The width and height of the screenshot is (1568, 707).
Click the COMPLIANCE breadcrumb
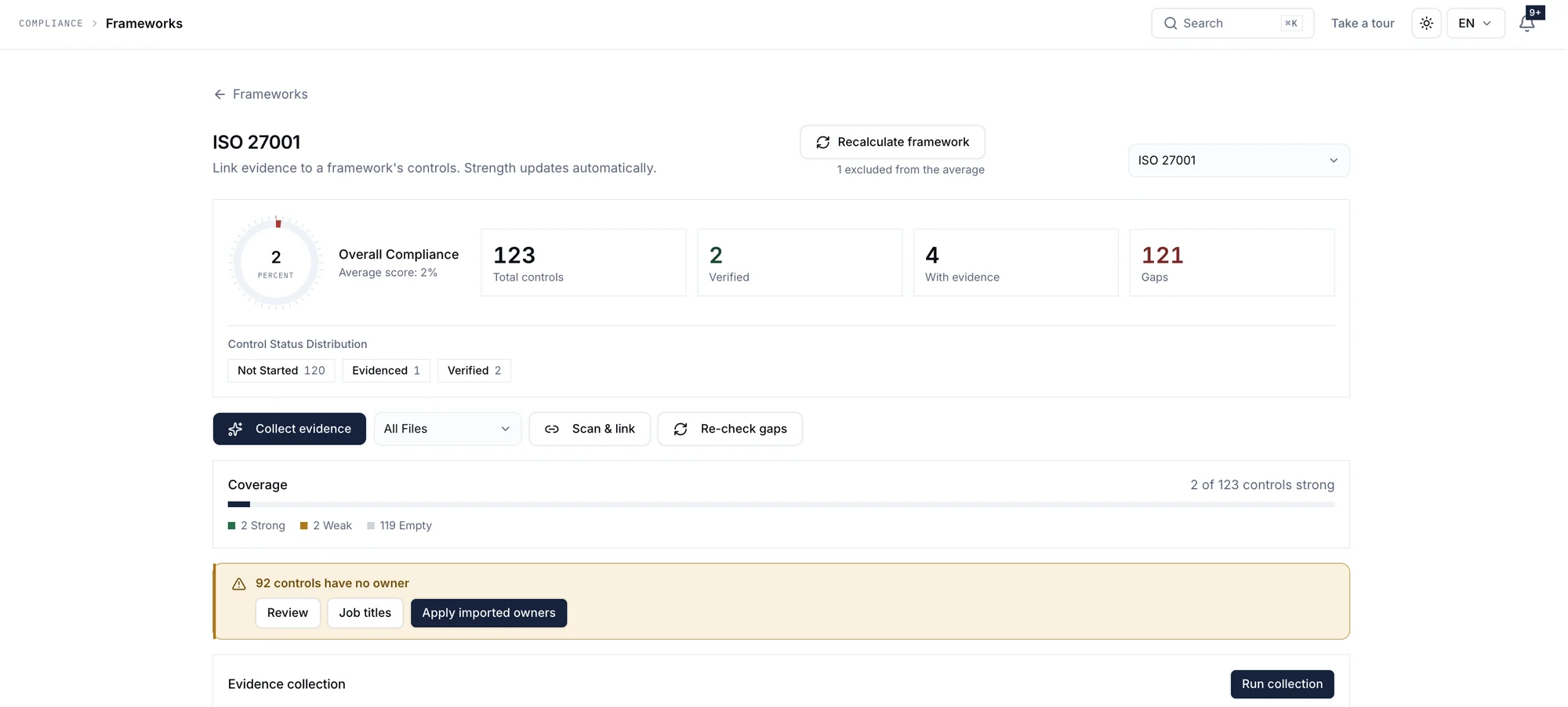tap(51, 24)
